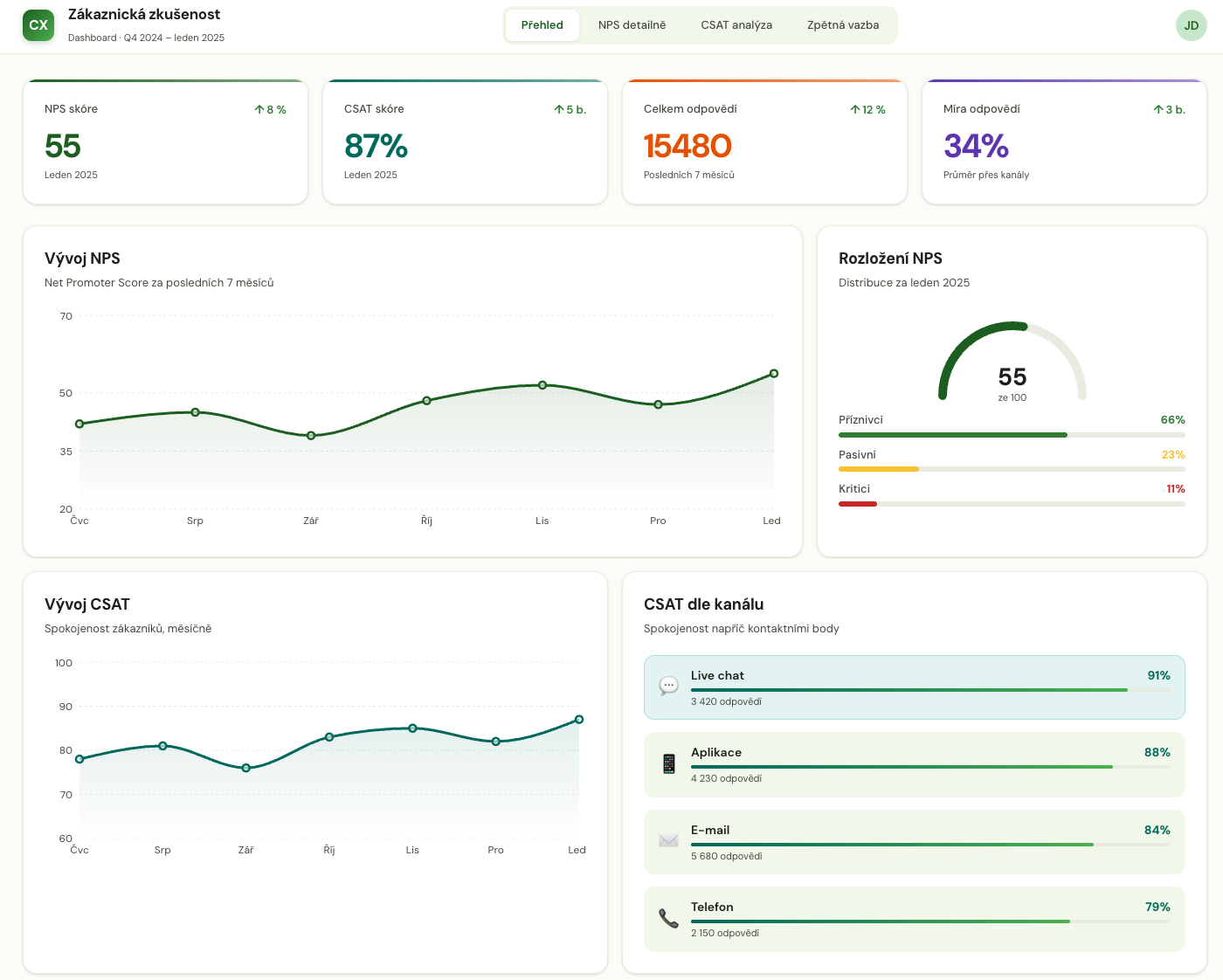
Task: Click the Telefon handset icon
Action: pyautogui.click(x=668, y=918)
